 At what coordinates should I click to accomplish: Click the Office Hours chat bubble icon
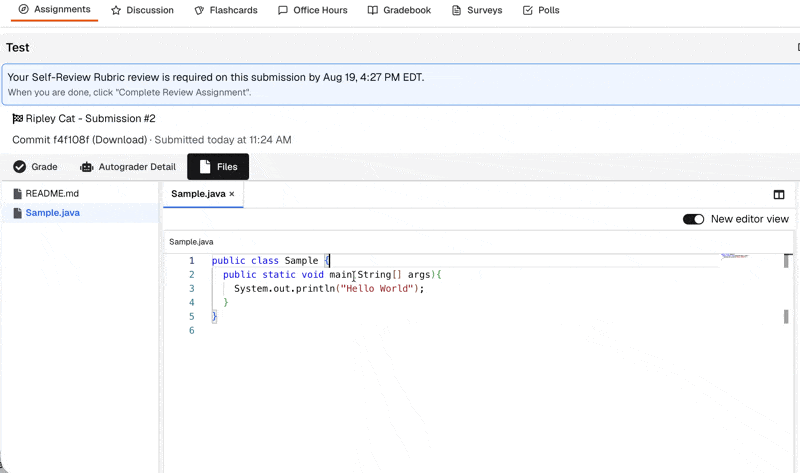click(283, 10)
